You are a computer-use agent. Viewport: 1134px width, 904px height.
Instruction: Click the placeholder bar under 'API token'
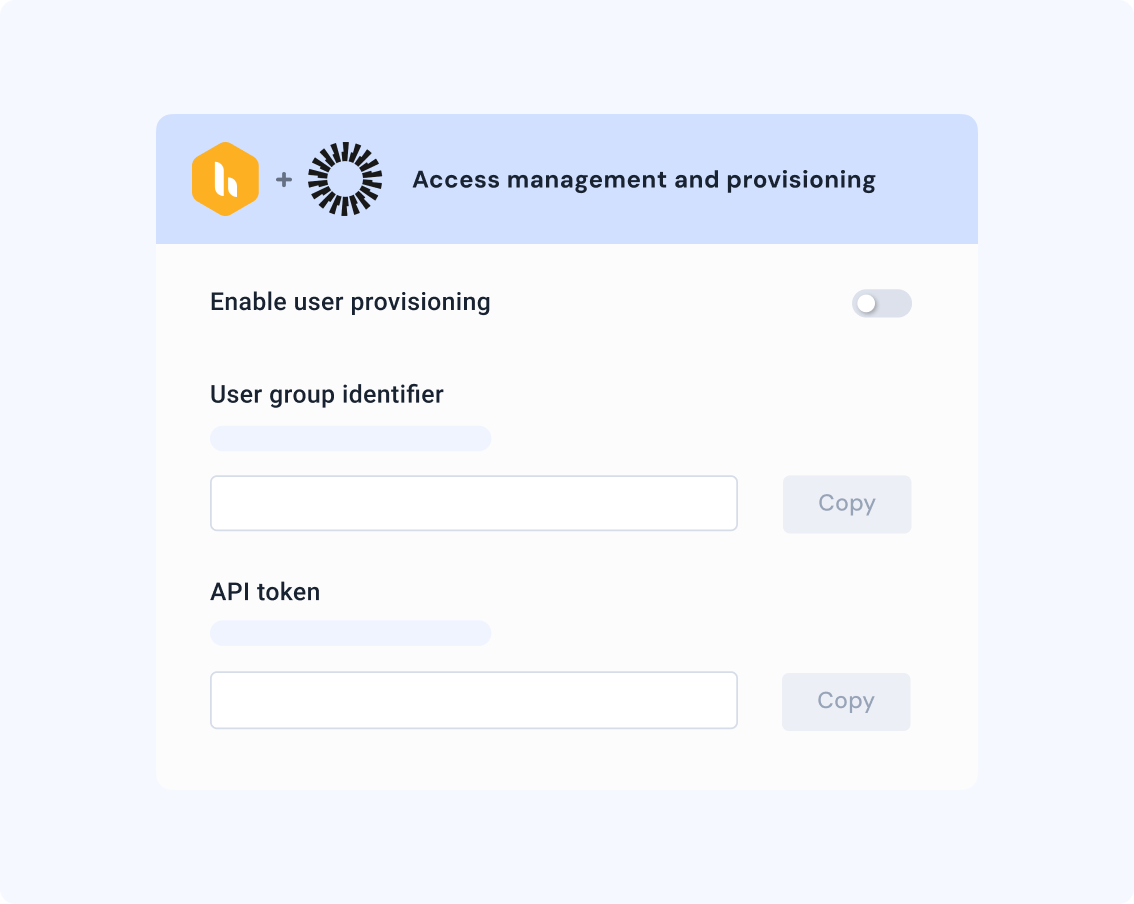coord(349,633)
